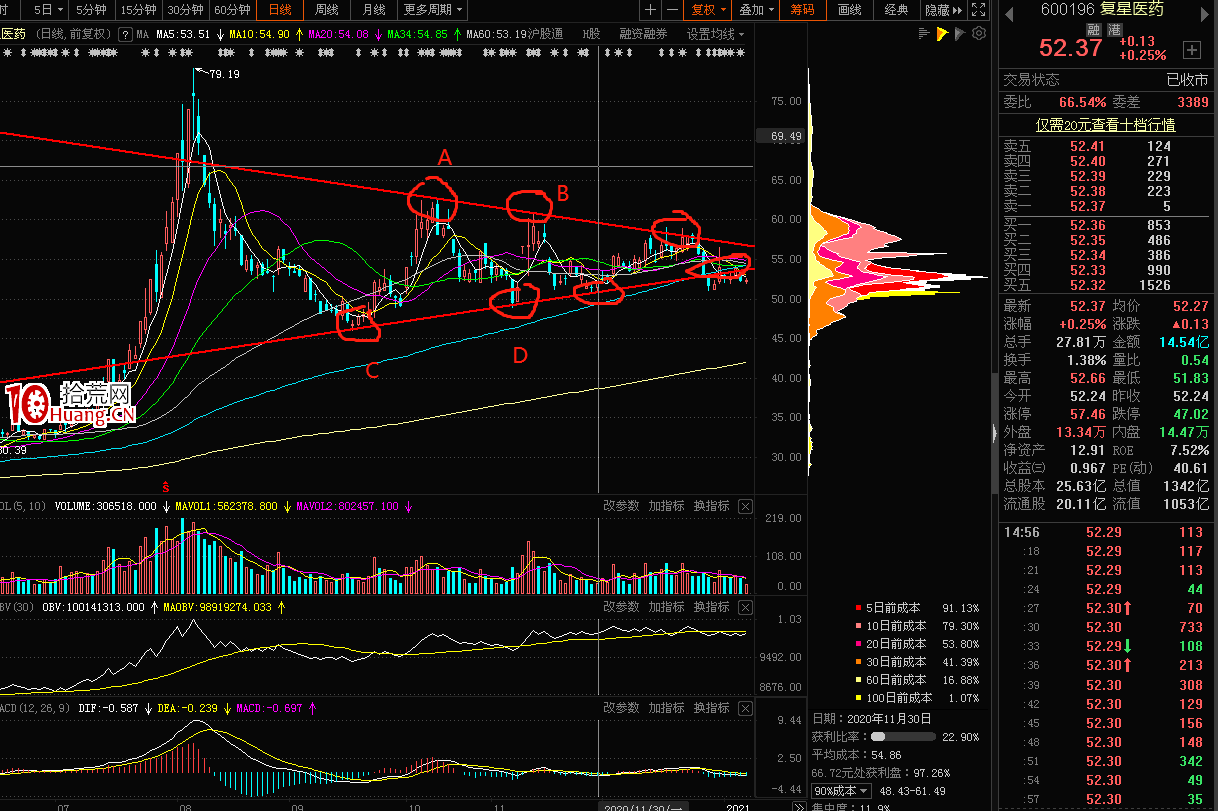Toggle the 筹码 chip distribution panel

(x=801, y=10)
